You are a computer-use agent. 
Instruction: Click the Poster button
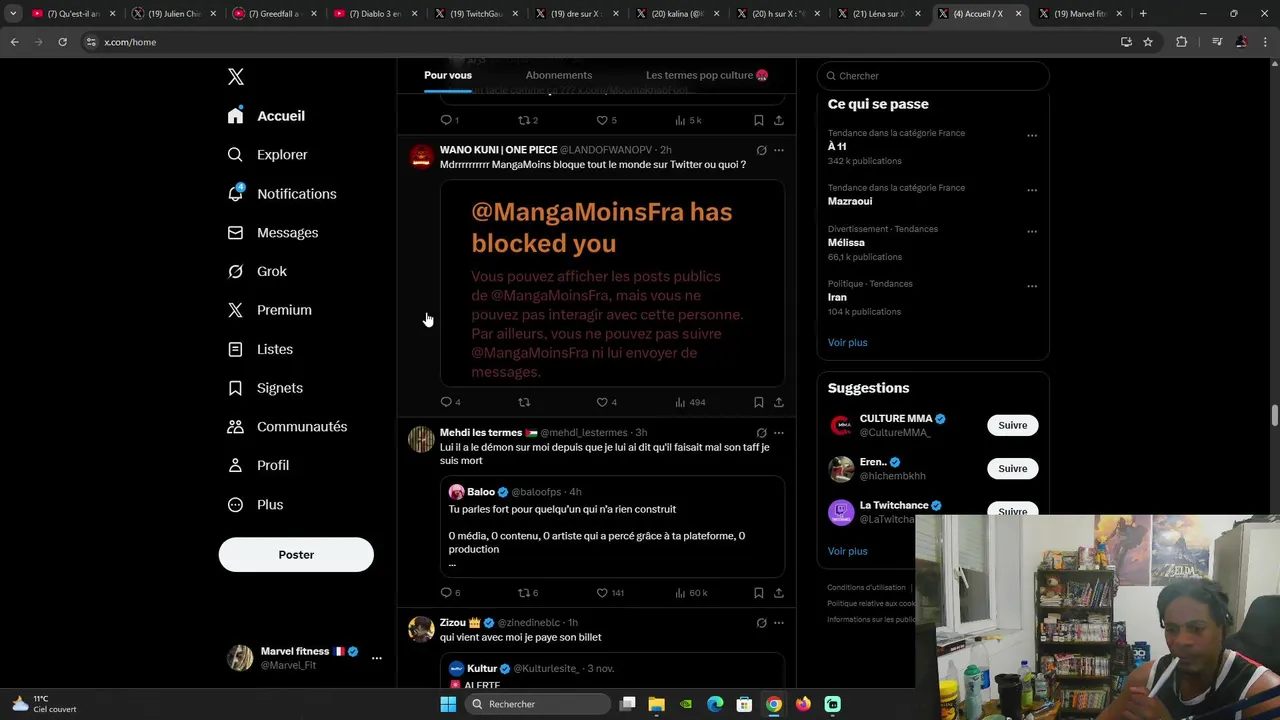click(x=296, y=555)
